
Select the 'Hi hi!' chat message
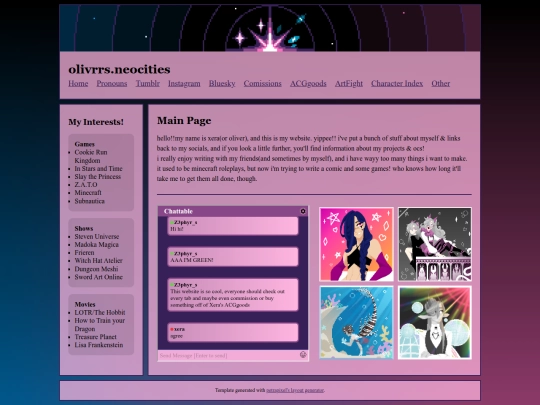tap(233, 226)
